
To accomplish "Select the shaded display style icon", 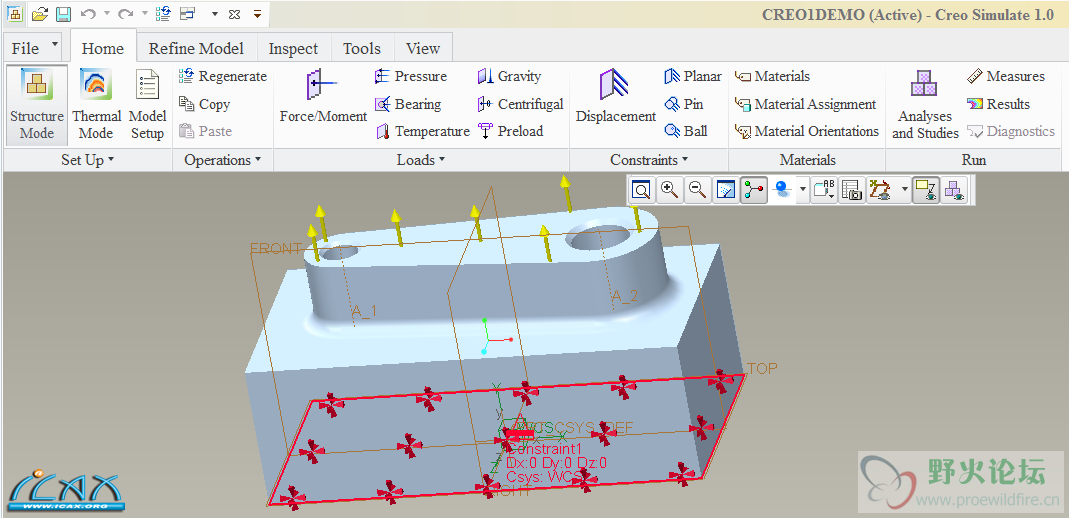I will [783, 190].
